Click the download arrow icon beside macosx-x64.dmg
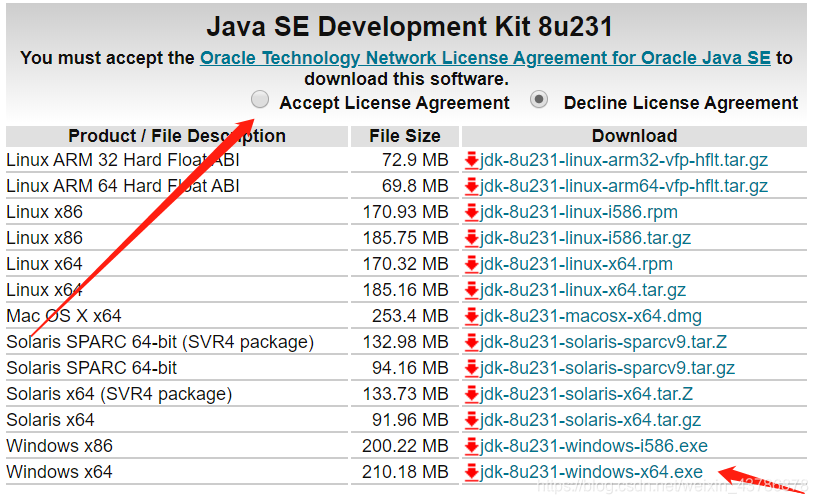Viewport: 818px width, 504px height. coord(472,316)
